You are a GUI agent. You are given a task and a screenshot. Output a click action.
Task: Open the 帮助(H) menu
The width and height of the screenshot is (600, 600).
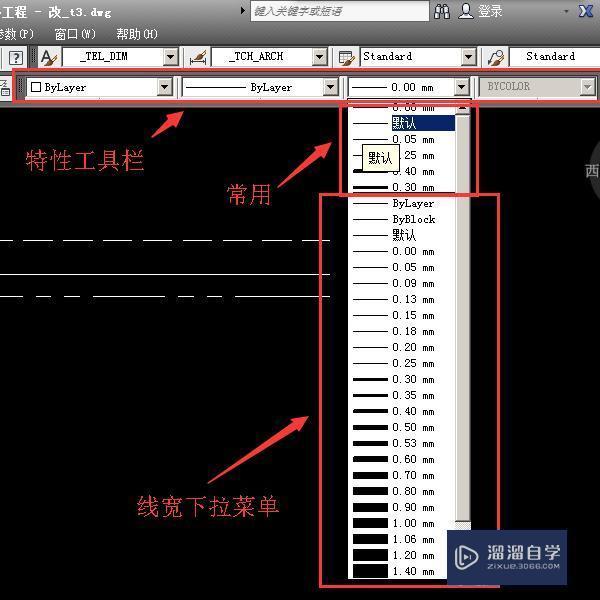click(137, 34)
